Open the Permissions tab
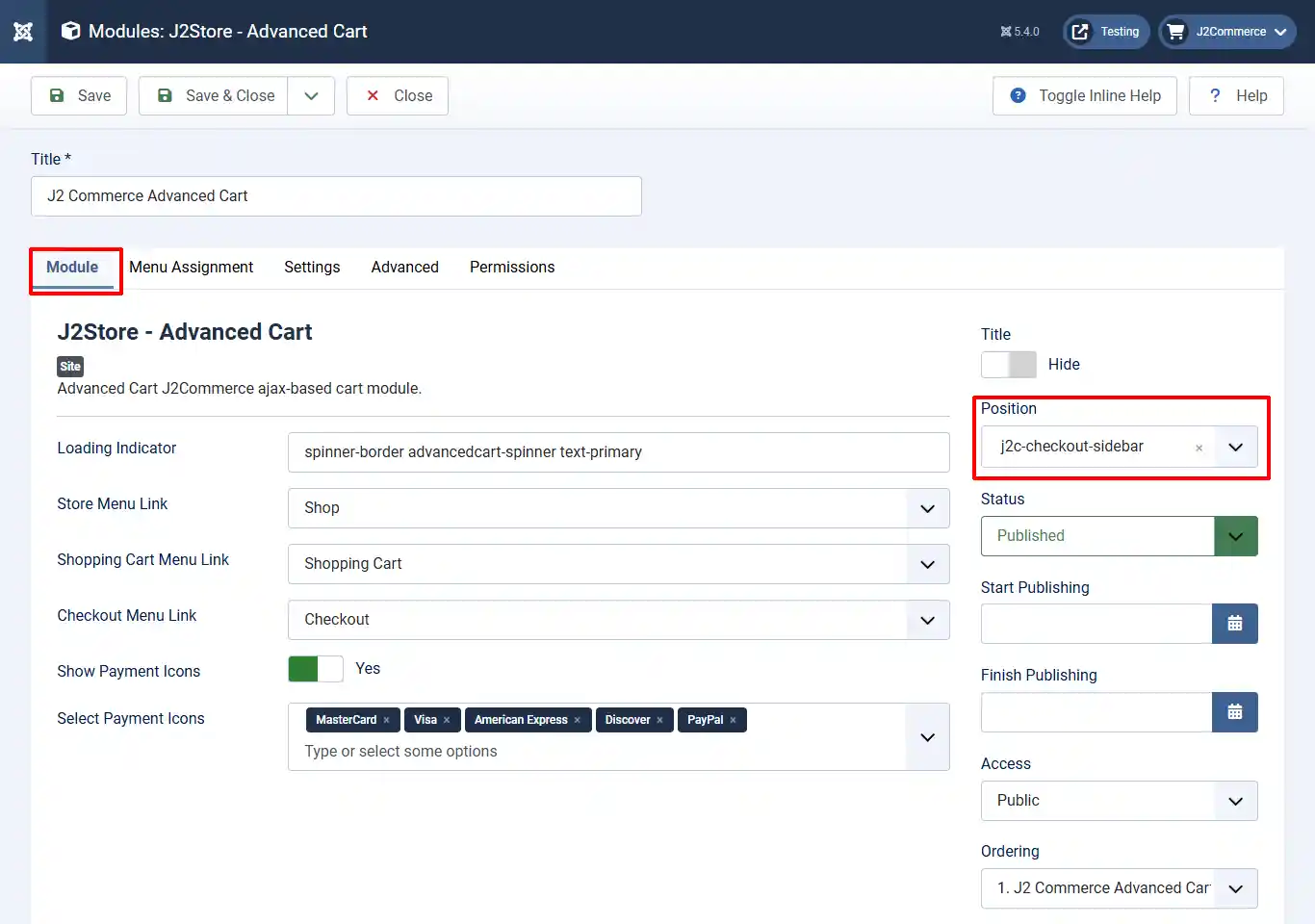This screenshot has height=924, width=1315. (512, 268)
